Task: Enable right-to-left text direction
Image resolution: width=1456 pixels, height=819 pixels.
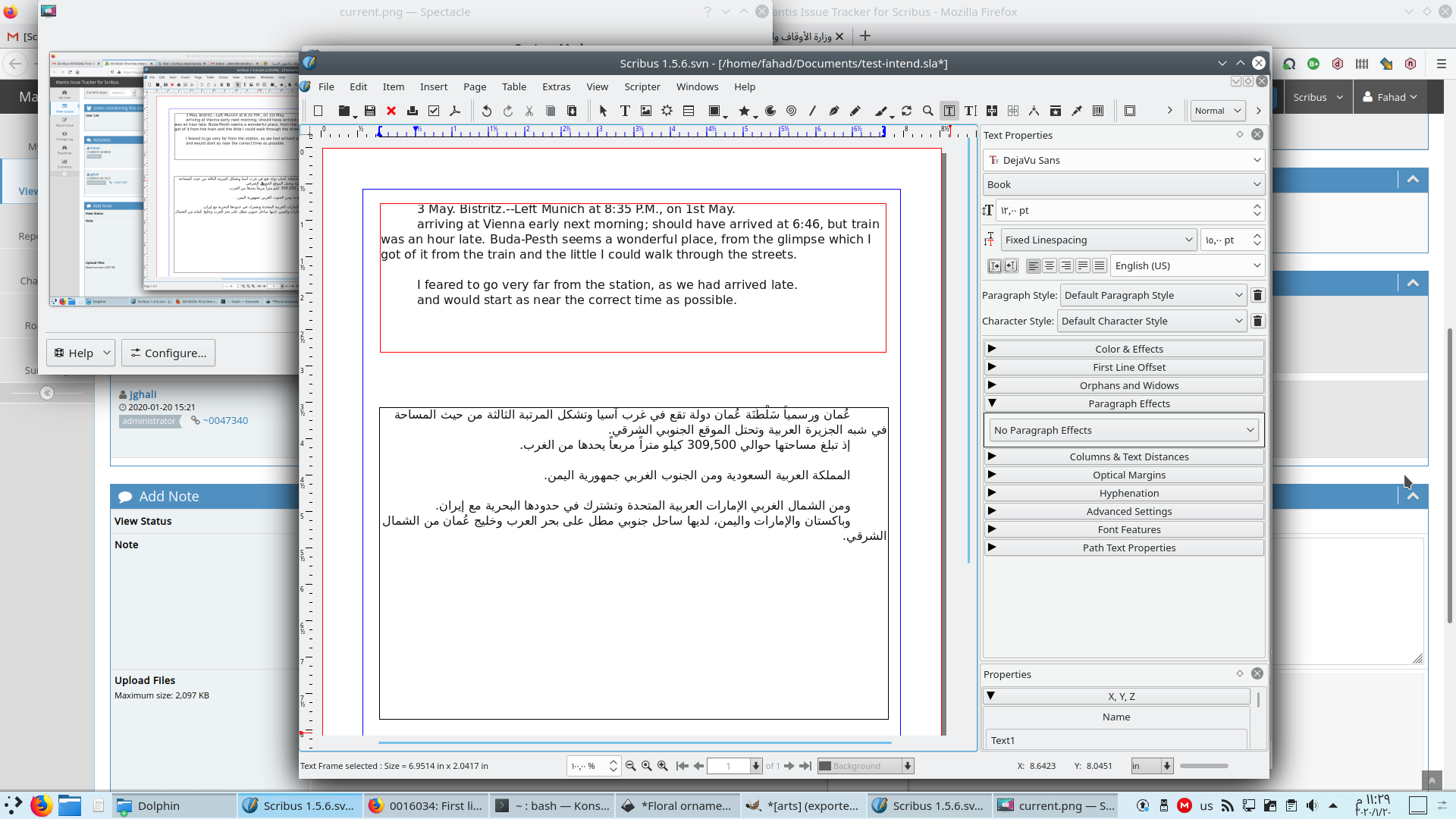Action: point(1011,266)
